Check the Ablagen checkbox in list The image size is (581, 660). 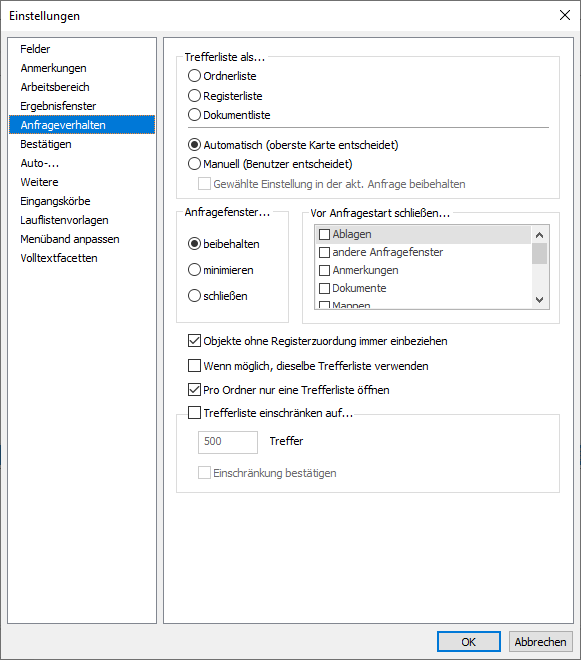[x=324, y=234]
